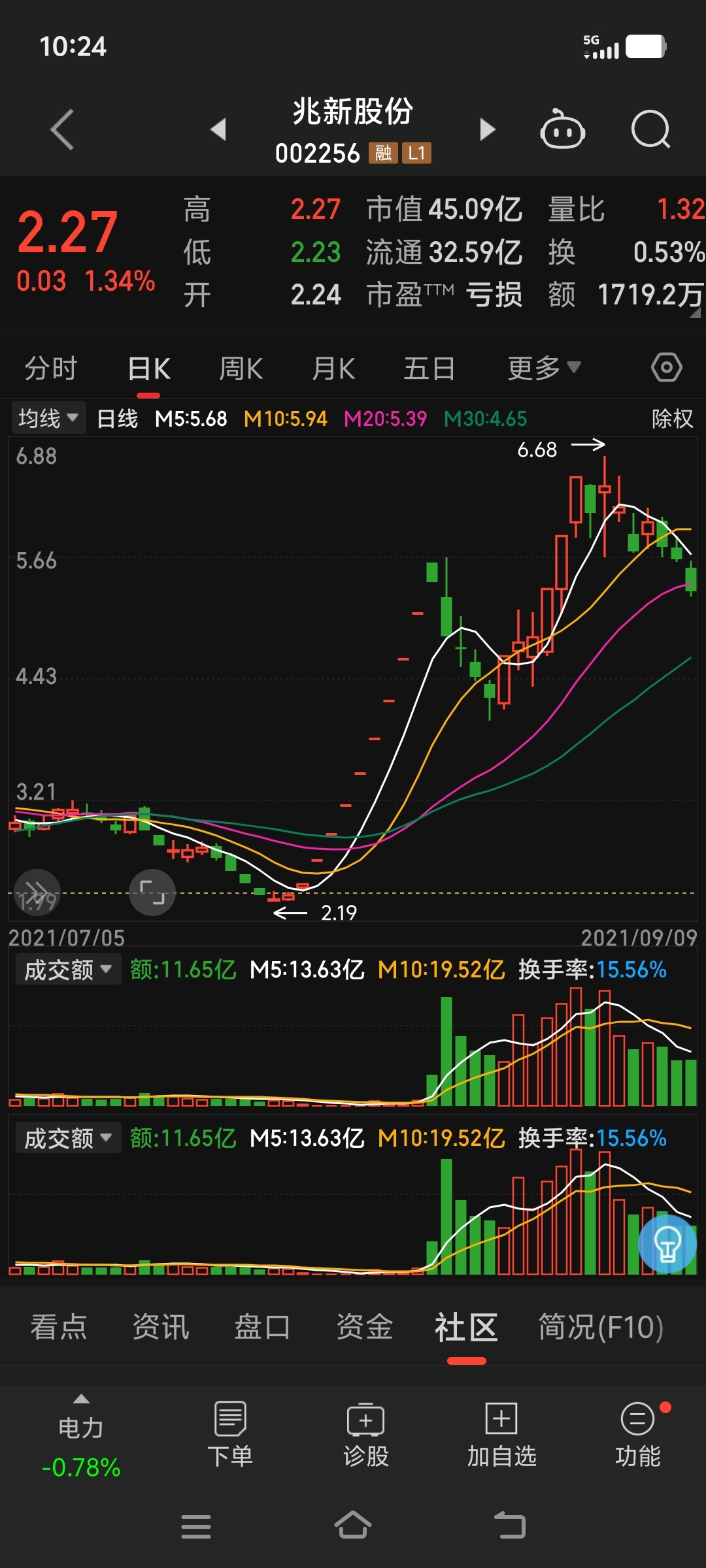Switch to 月K tab
706x1568 pixels.
(x=333, y=368)
